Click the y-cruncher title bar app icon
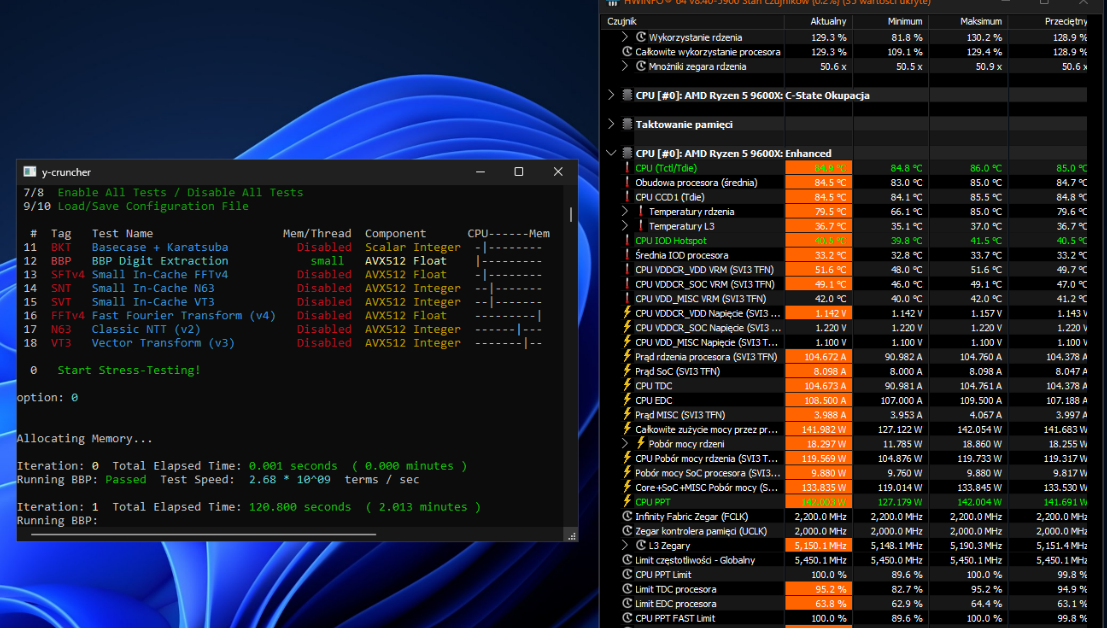This screenshot has height=628, width=1107. (29, 172)
